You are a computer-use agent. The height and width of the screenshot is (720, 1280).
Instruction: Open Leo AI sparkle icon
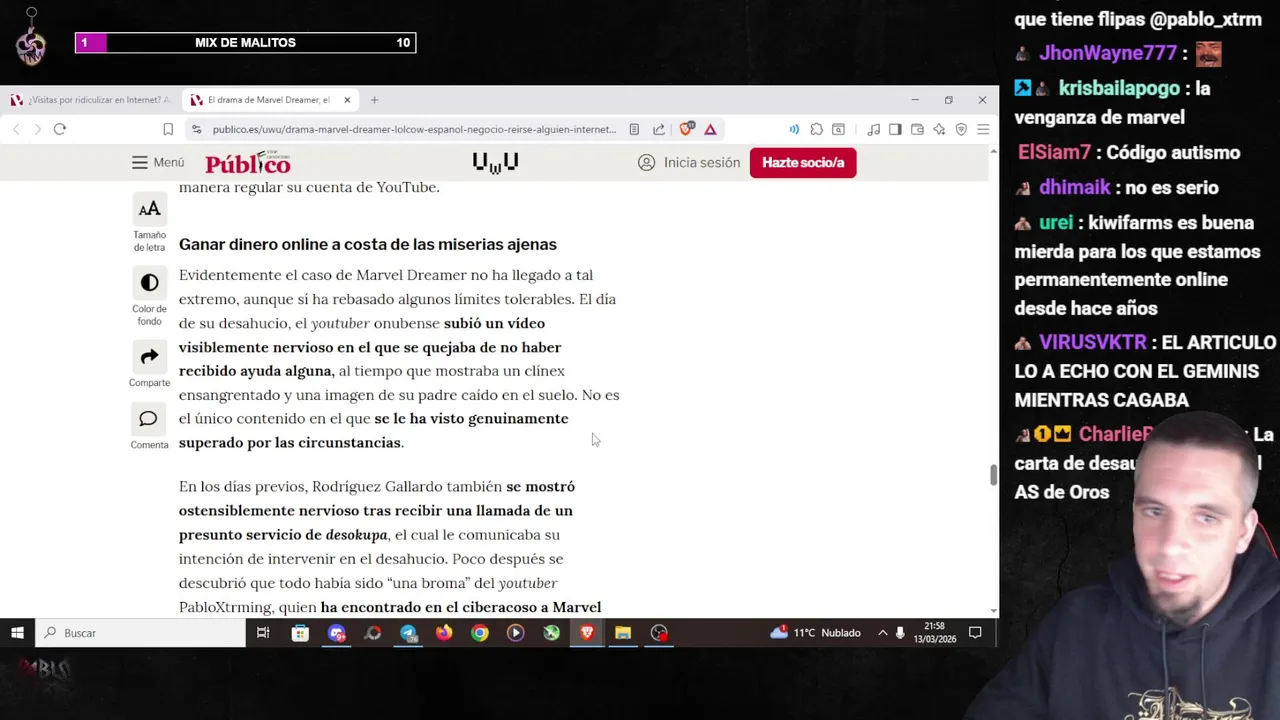[939, 129]
